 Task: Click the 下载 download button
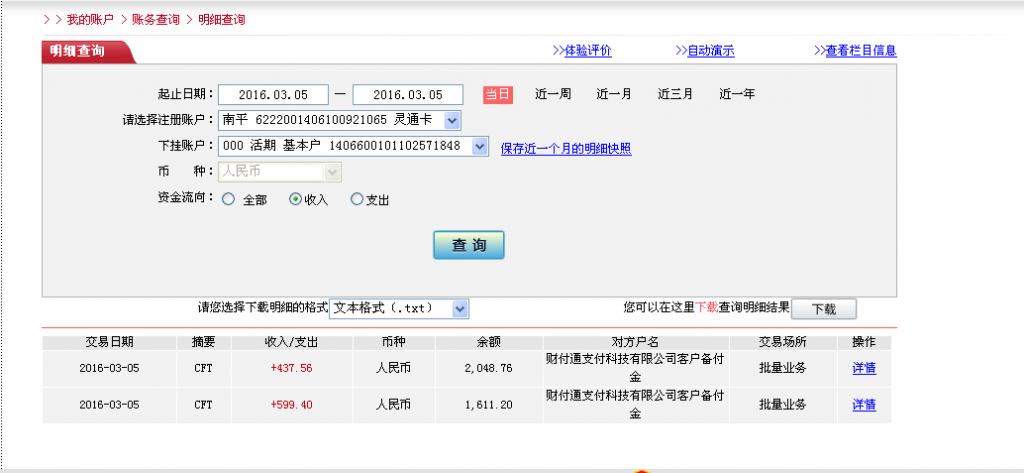point(823,309)
